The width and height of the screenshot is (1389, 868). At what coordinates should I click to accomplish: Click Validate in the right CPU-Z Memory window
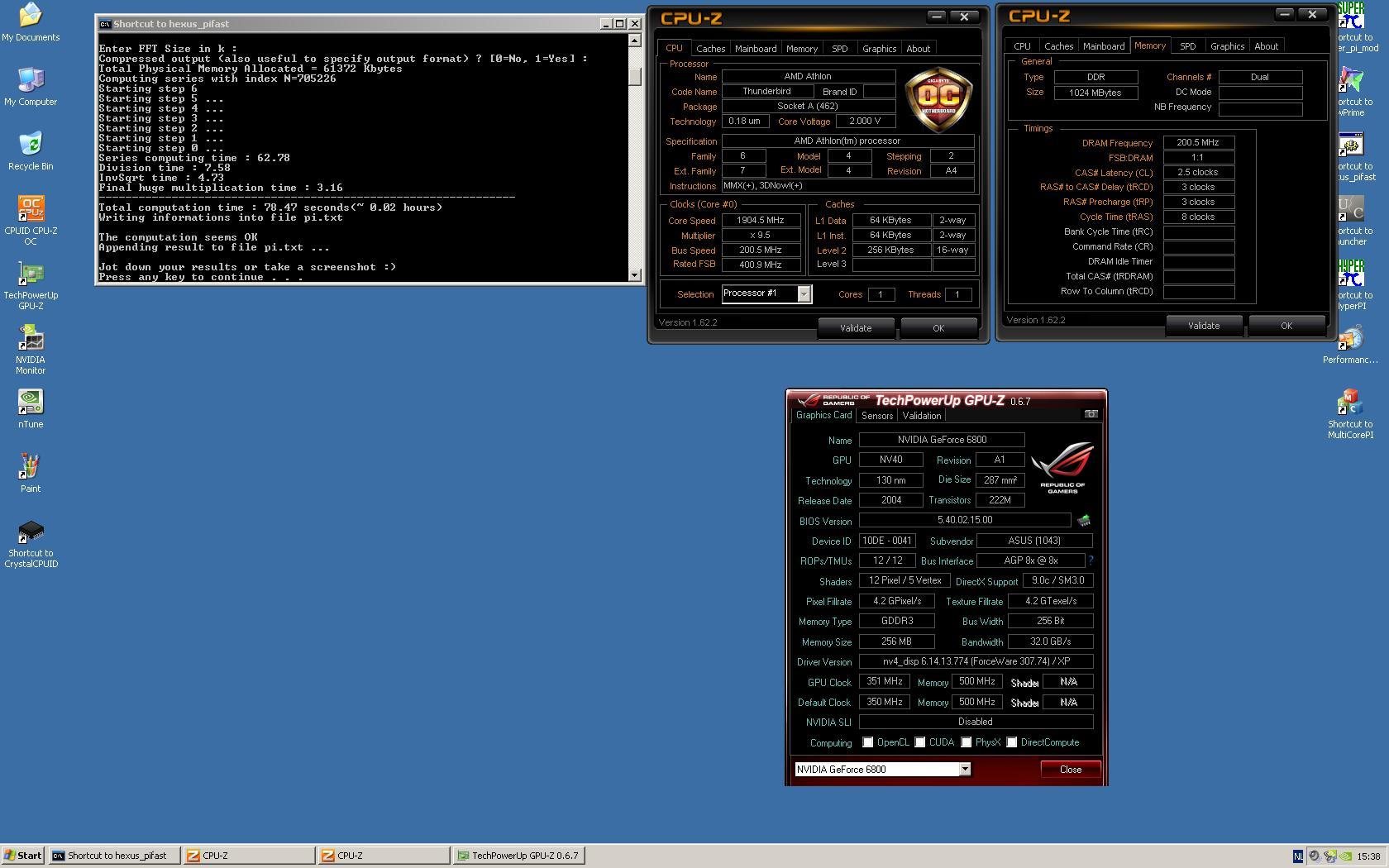(1204, 326)
